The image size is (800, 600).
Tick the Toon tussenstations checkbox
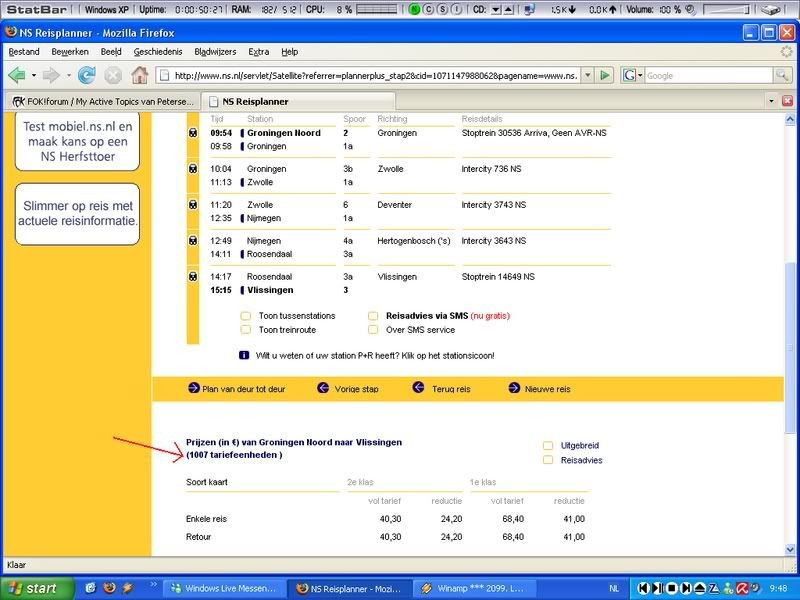coord(245,316)
